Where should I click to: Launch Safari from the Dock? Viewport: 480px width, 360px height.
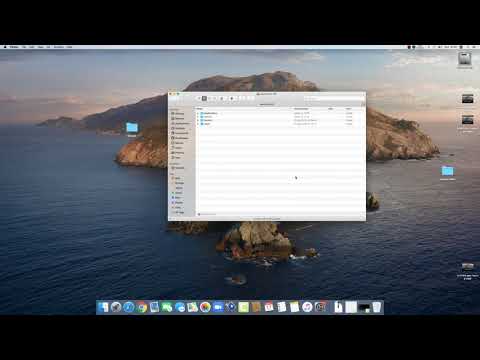(x=129, y=307)
